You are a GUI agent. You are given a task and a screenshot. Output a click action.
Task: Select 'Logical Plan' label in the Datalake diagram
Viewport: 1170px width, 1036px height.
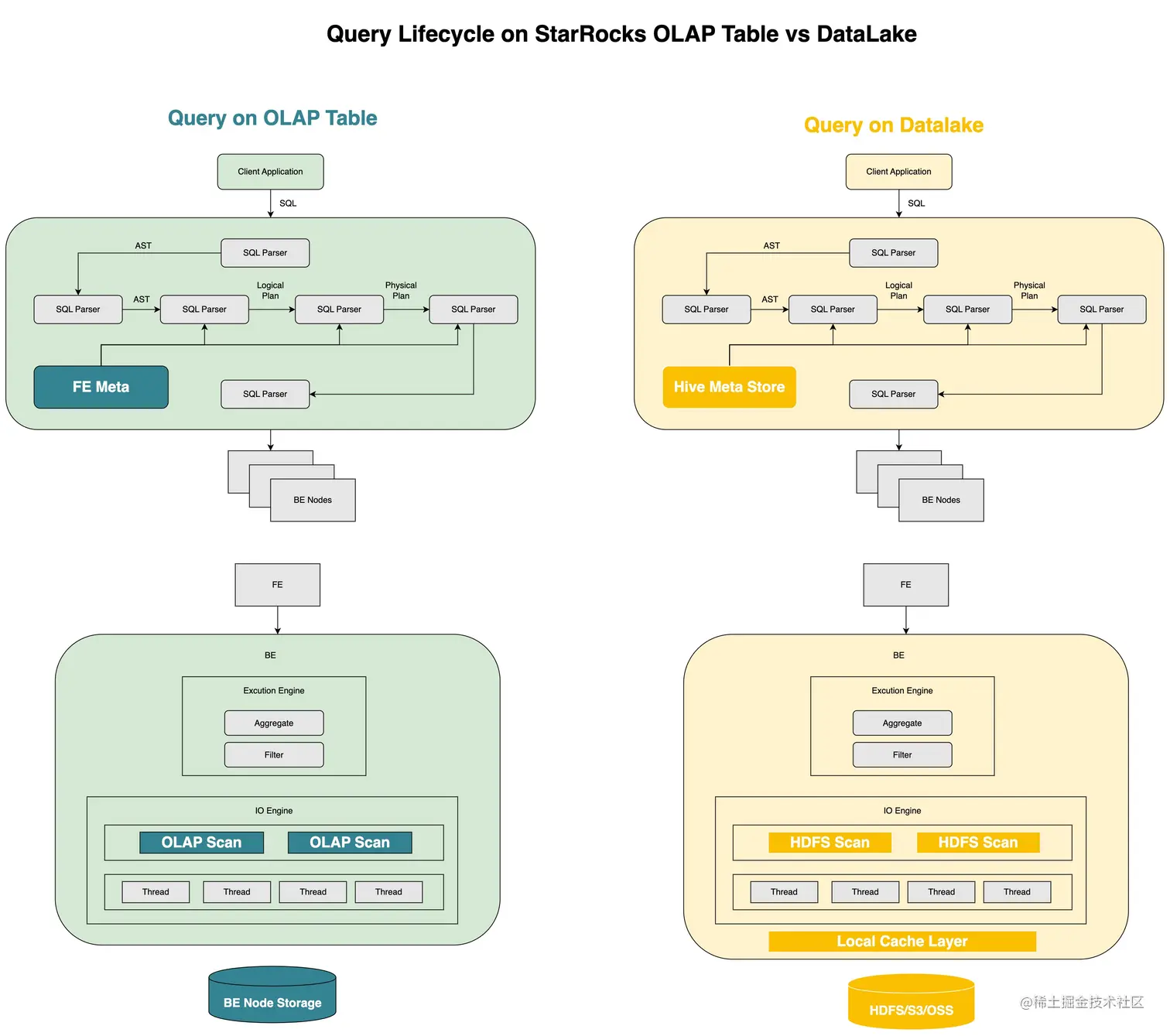898,291
